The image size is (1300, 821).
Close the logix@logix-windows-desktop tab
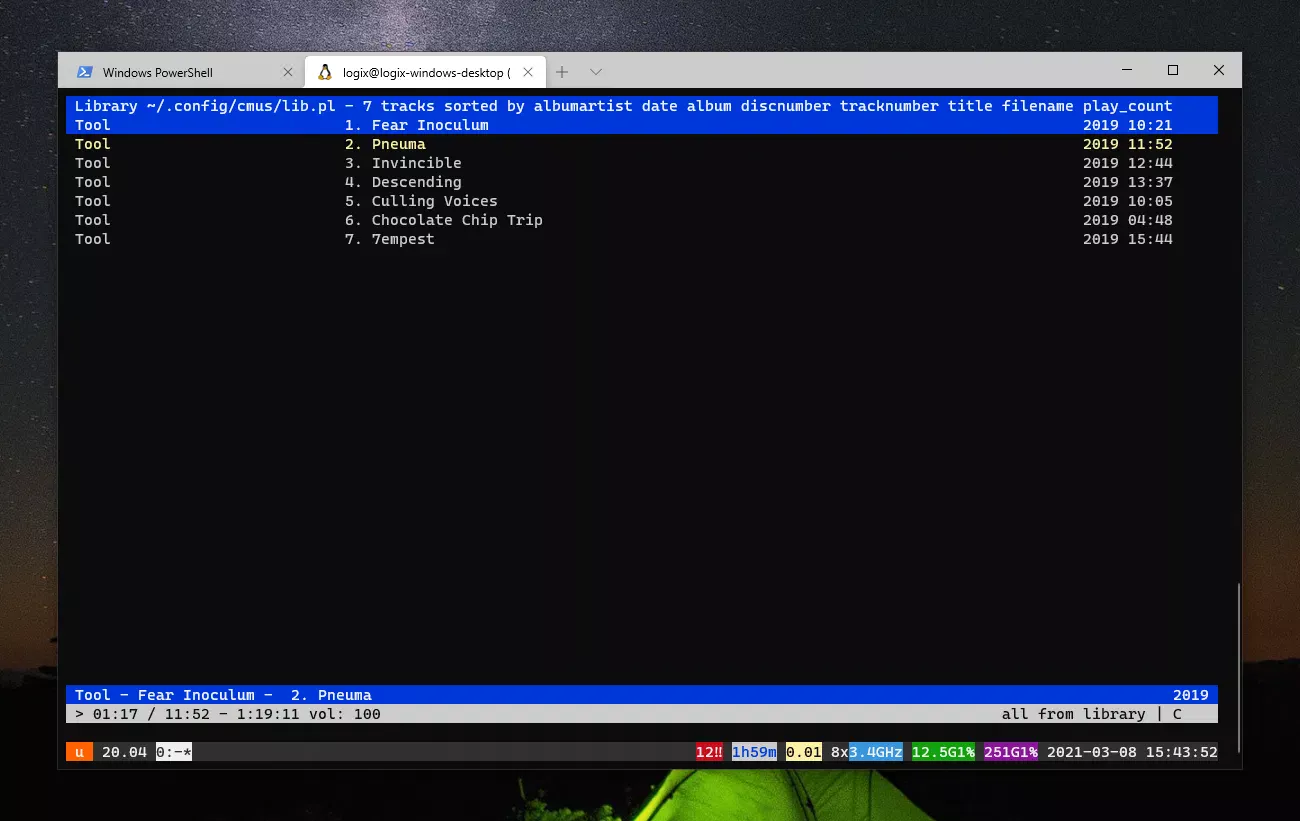click(x=530, y=72)
